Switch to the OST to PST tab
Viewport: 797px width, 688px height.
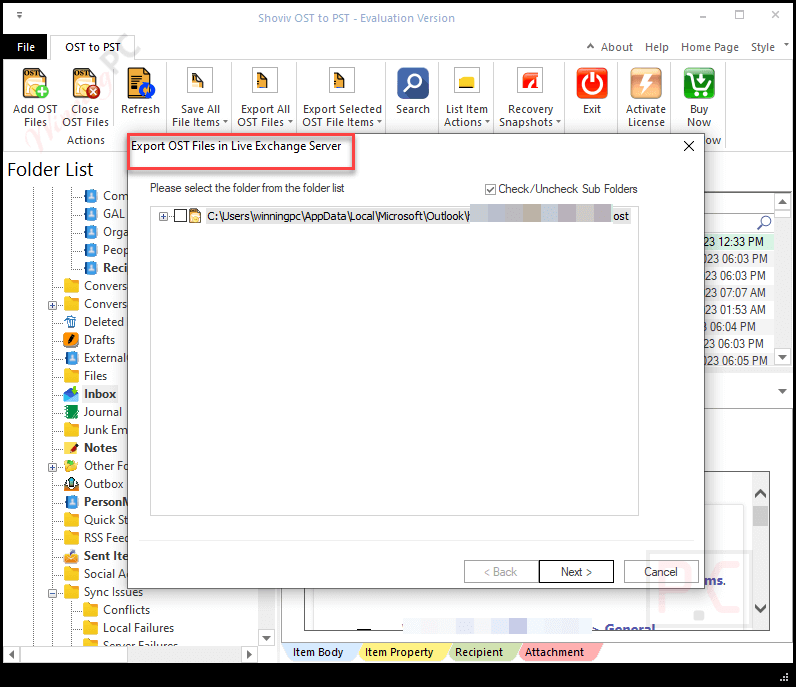pos(93,47)
